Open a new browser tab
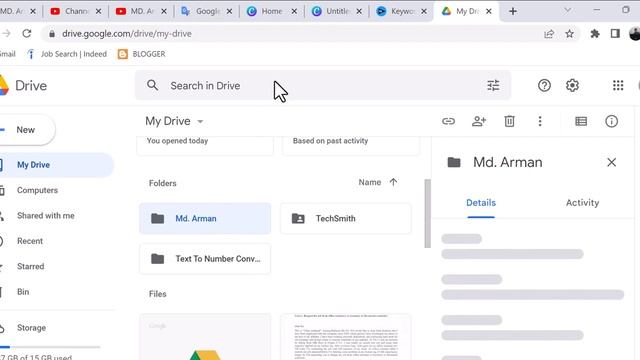640x360 pixels. 513,11
